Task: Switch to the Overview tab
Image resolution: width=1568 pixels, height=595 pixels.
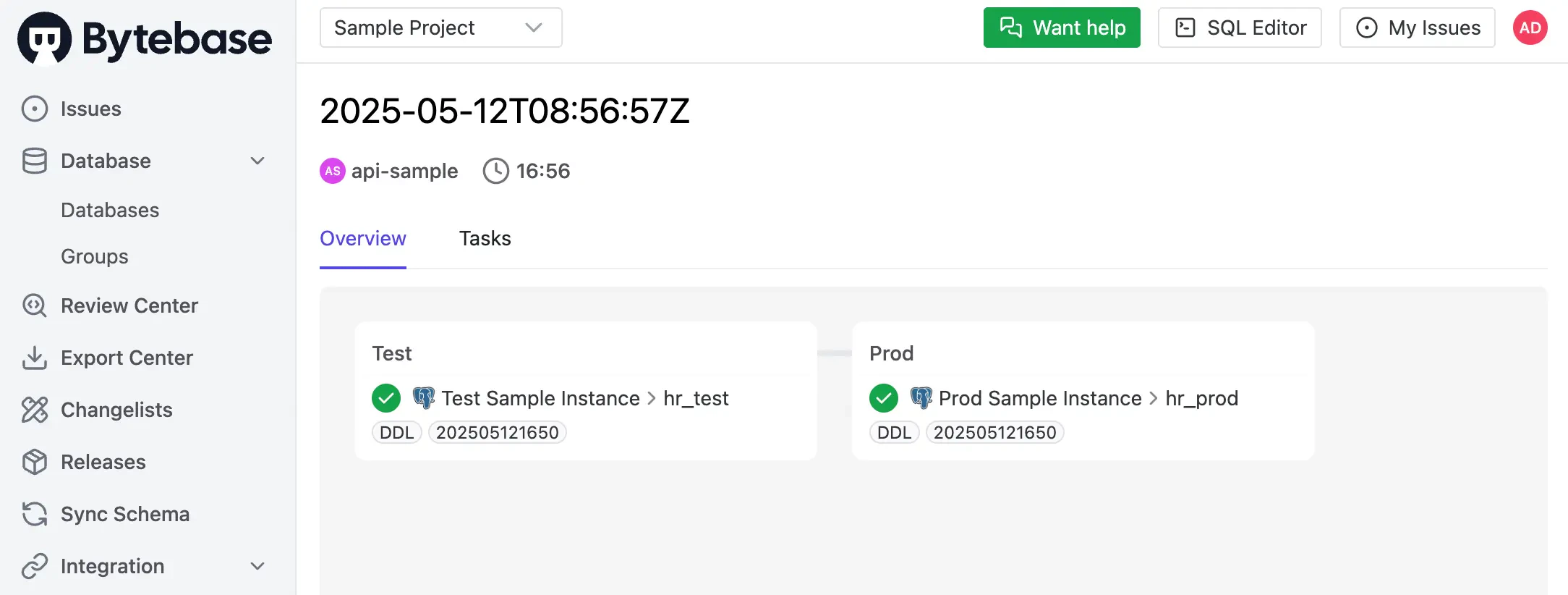Action: coord(363,238)
